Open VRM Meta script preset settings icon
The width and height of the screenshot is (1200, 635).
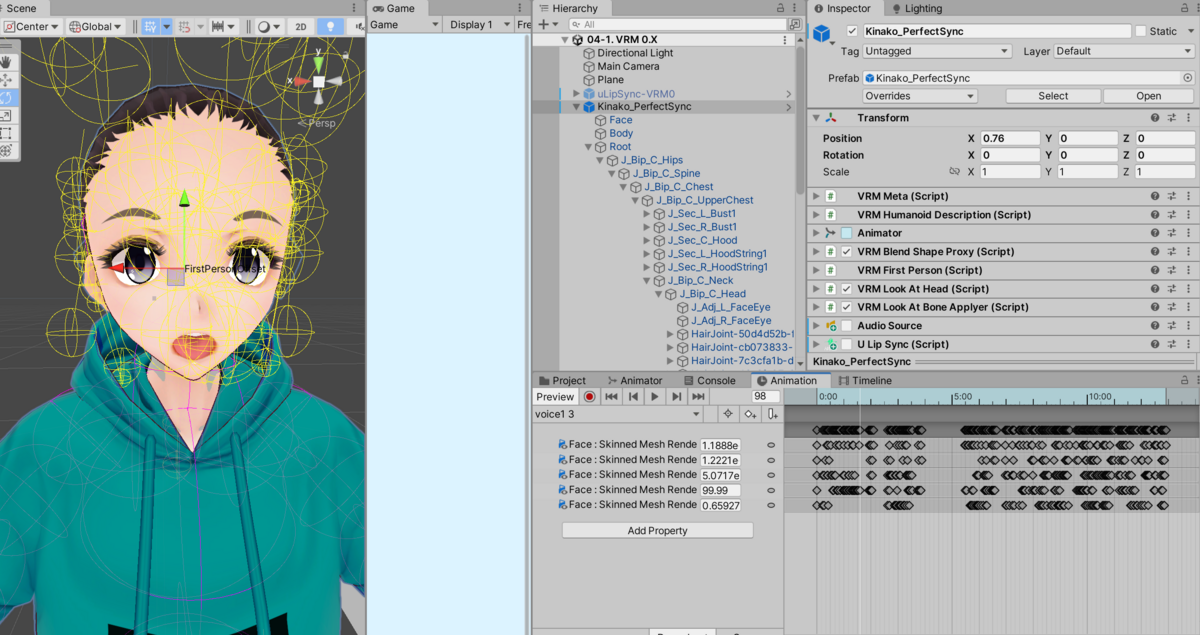tap(1172, 197)
